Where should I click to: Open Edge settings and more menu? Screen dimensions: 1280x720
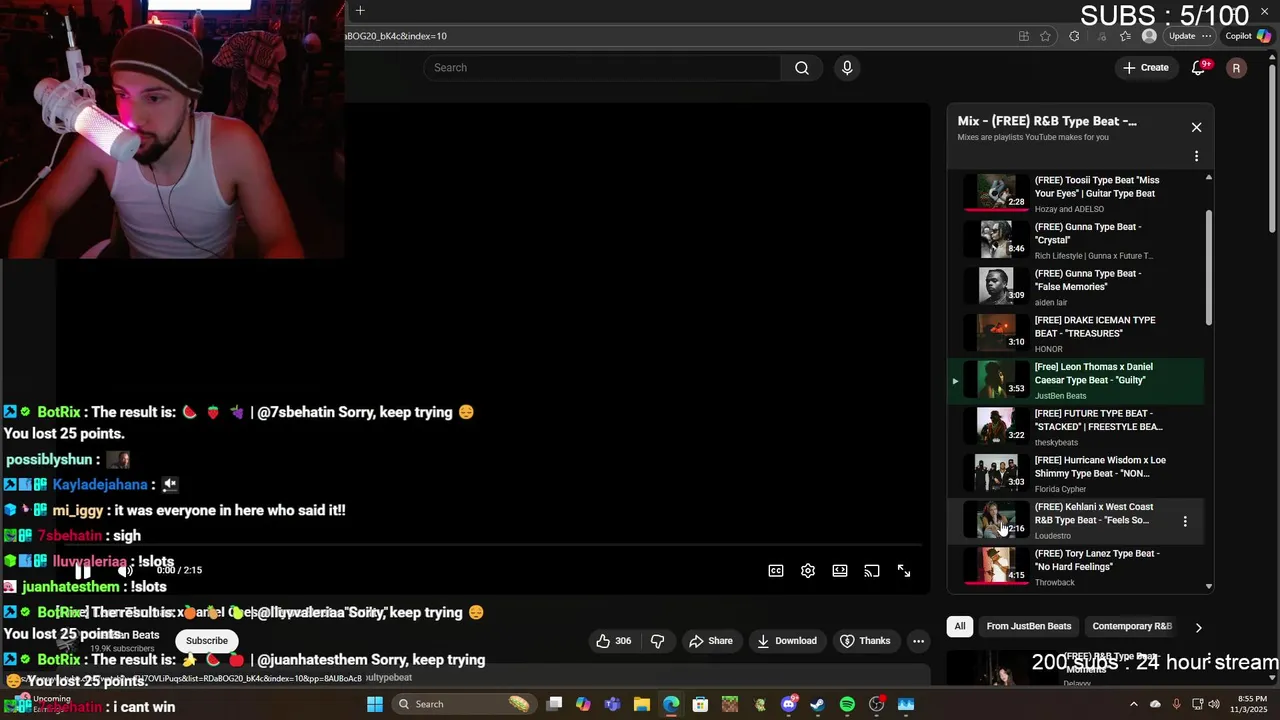click(x=1207, y=36)
